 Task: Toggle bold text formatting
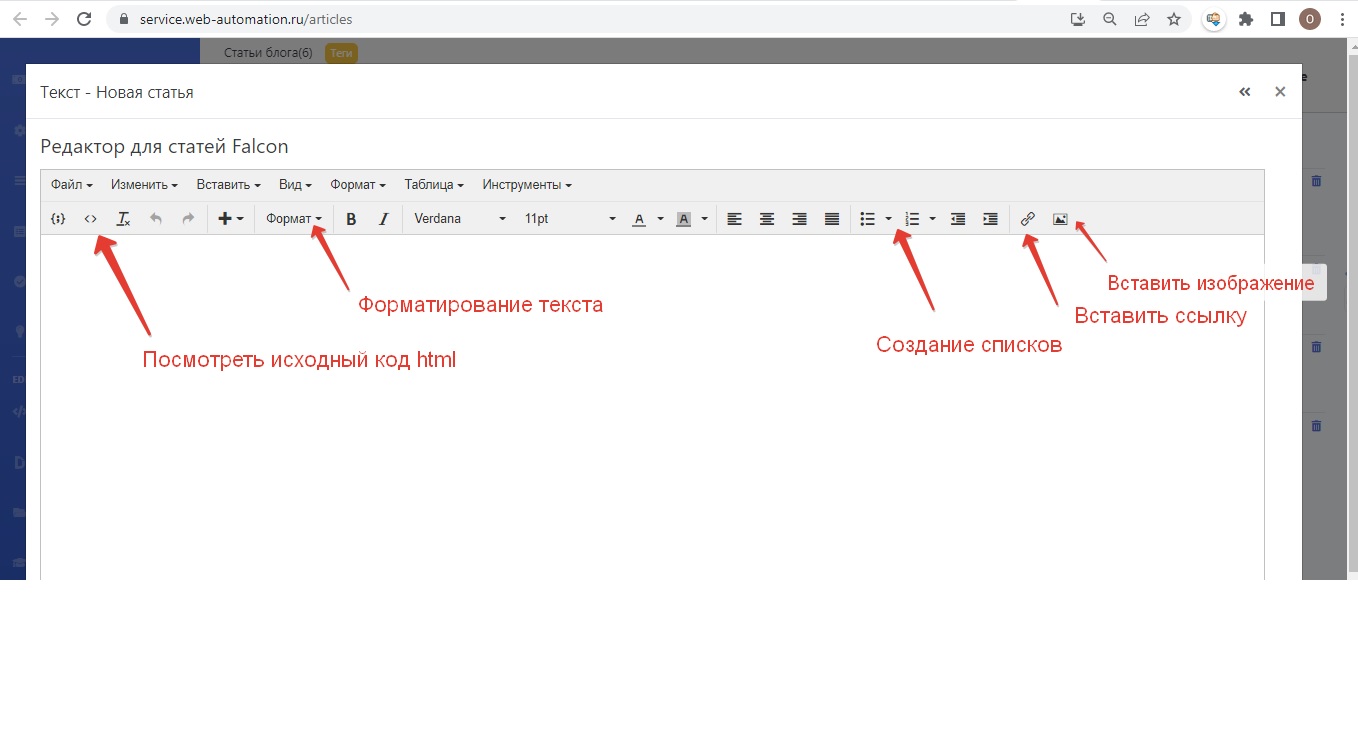351,219
